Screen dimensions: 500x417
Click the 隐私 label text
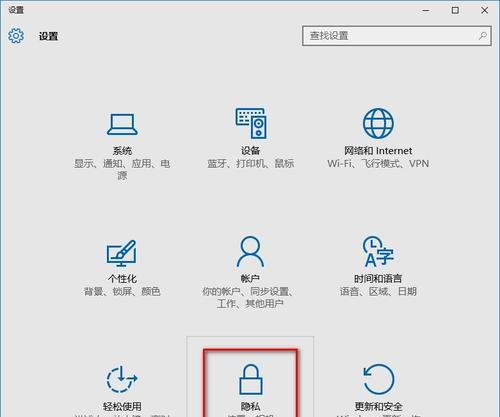[251, 406]
